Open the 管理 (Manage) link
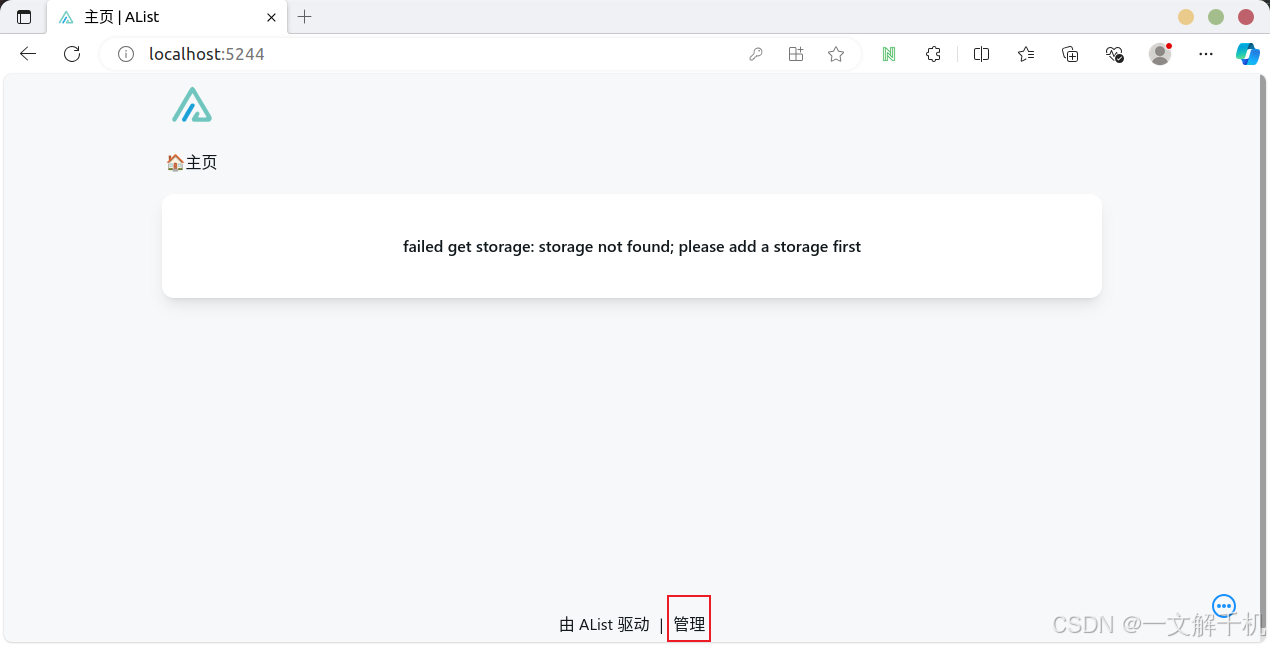The image size is (1270, 646). (x=689, y=624)
